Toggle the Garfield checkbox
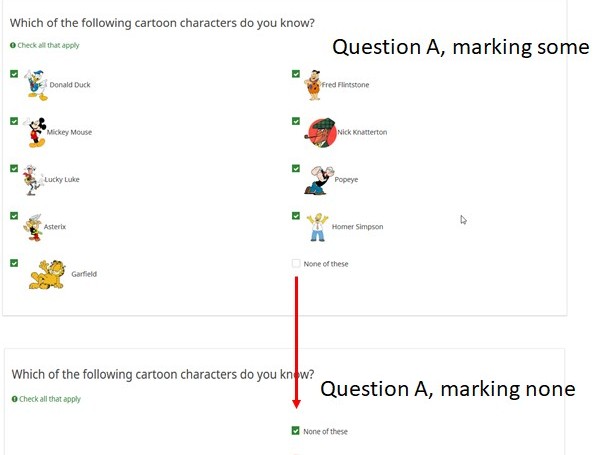Viewport: 603px width, 455px height. pos(14,263)
